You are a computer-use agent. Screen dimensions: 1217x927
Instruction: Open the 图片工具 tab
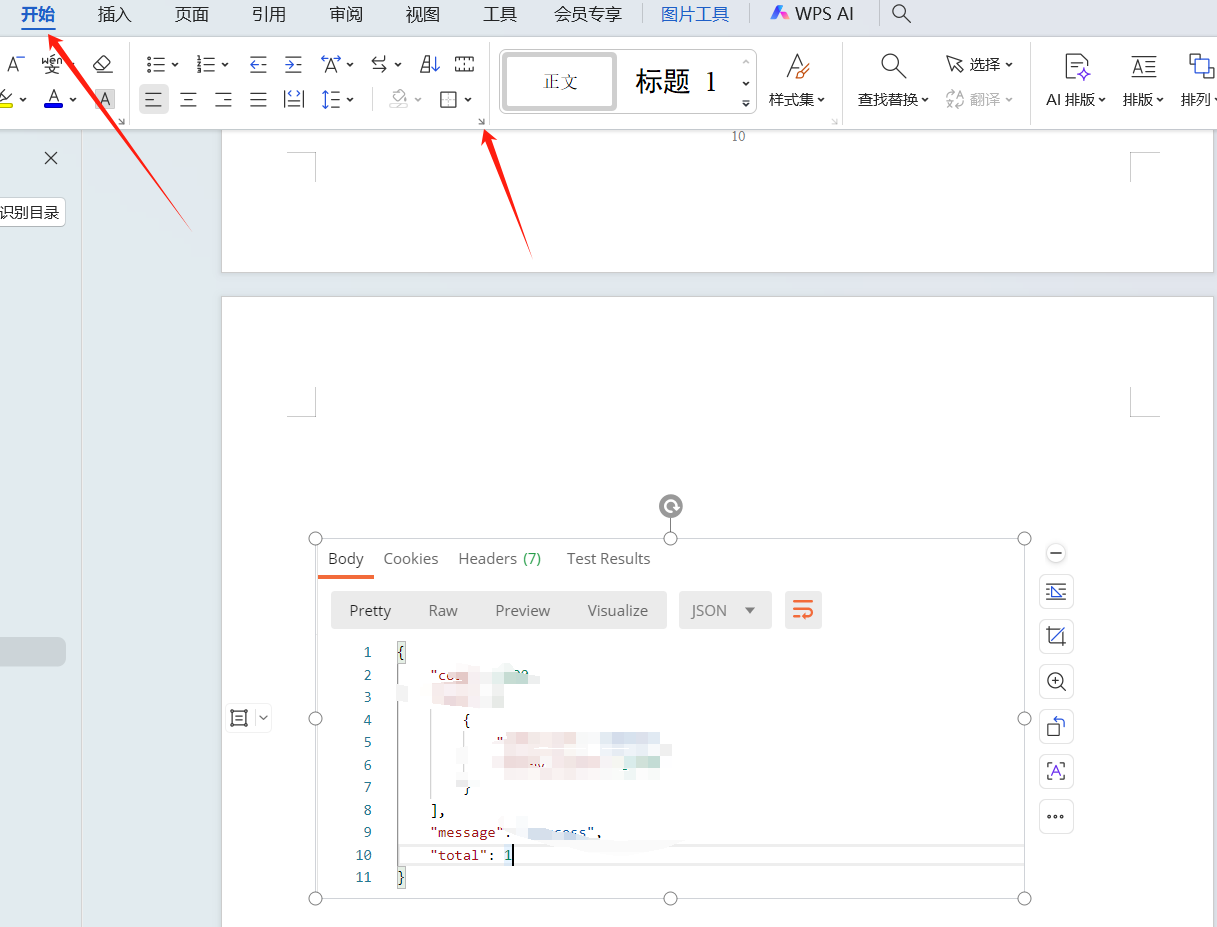[695, 14]
